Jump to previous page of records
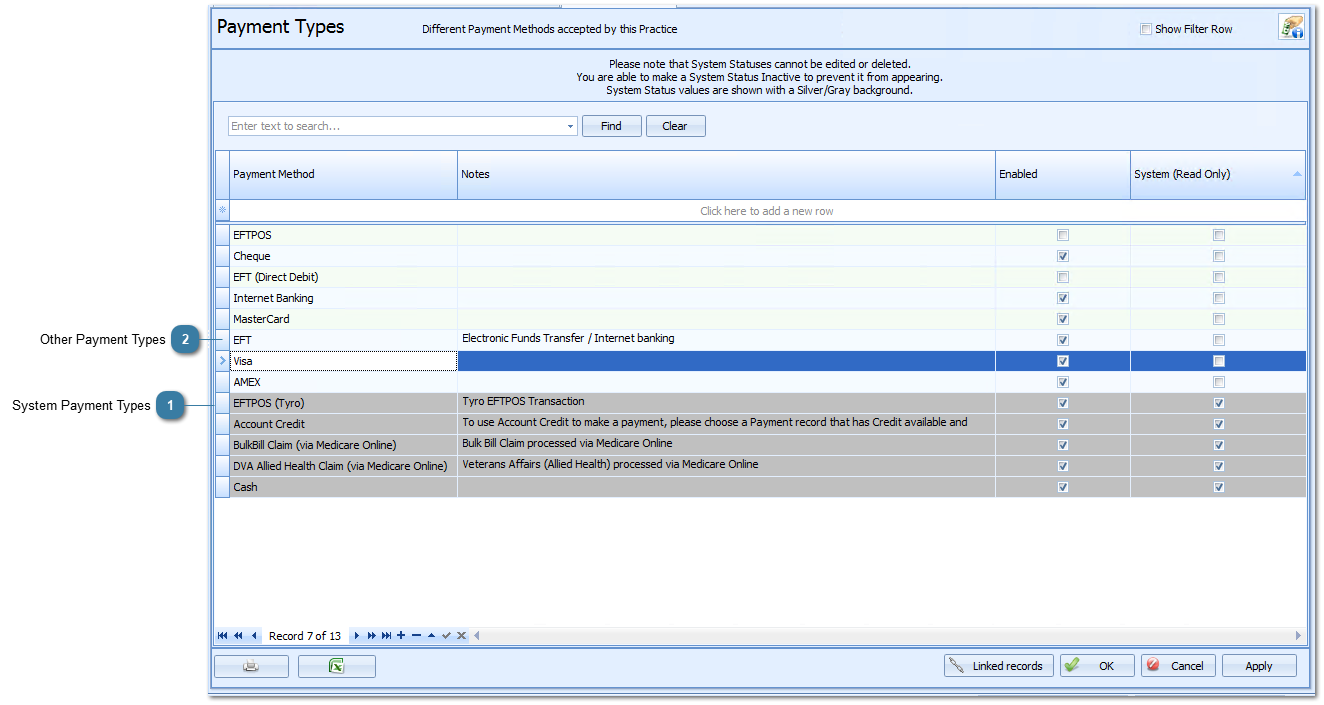 [238, 636]
